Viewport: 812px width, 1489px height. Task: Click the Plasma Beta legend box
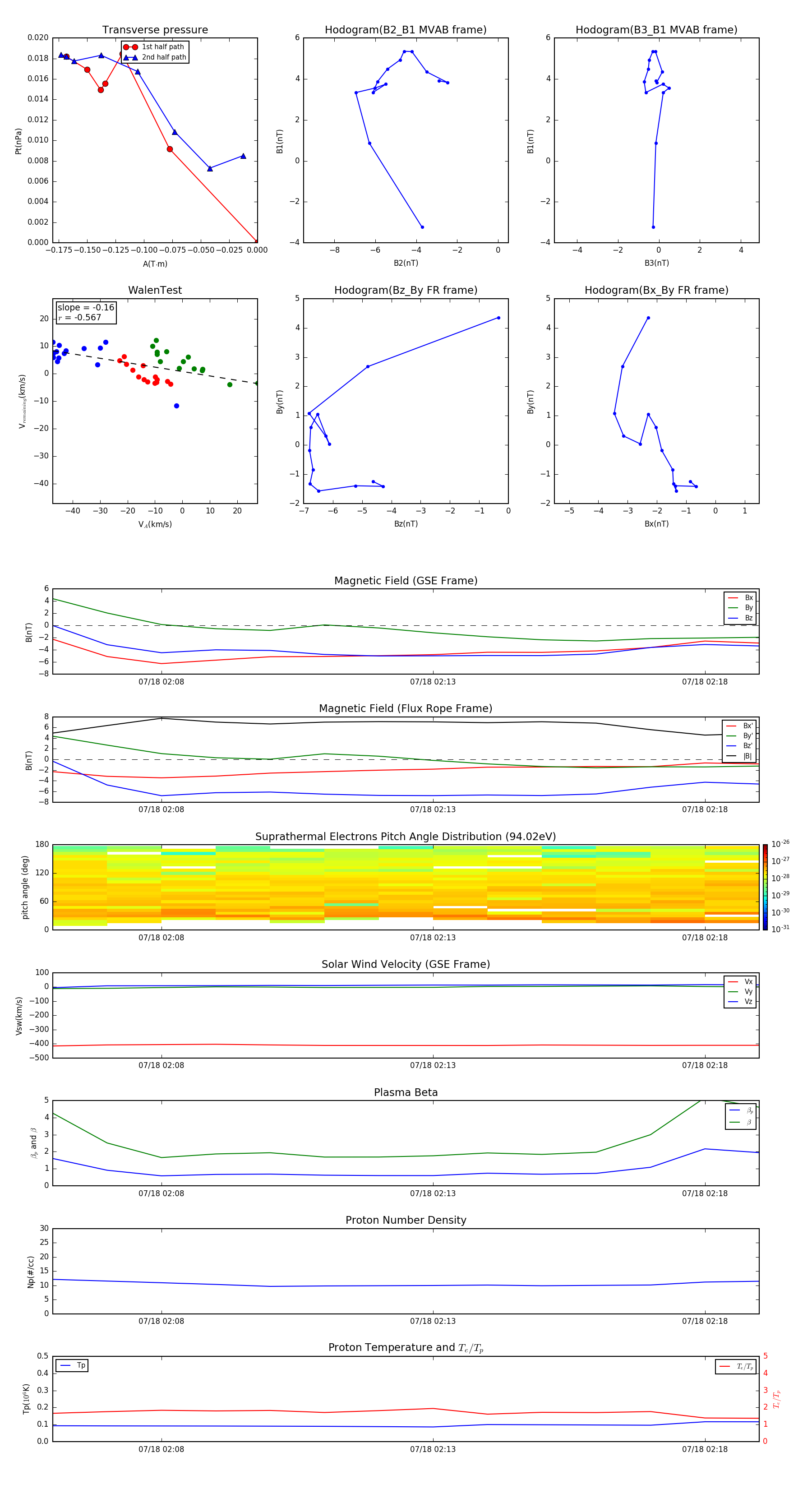(x=740, y=1116)
